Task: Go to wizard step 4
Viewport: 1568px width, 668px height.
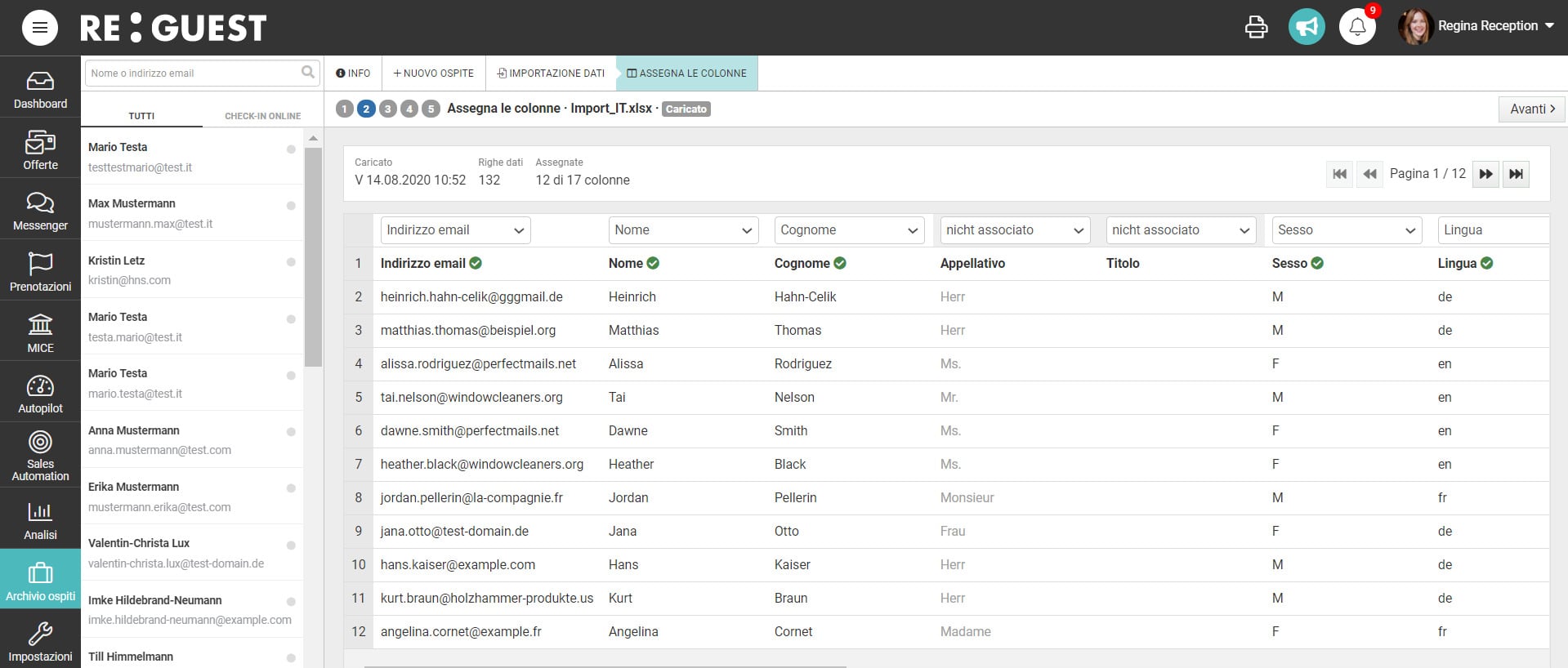Action: coord(409,109)
